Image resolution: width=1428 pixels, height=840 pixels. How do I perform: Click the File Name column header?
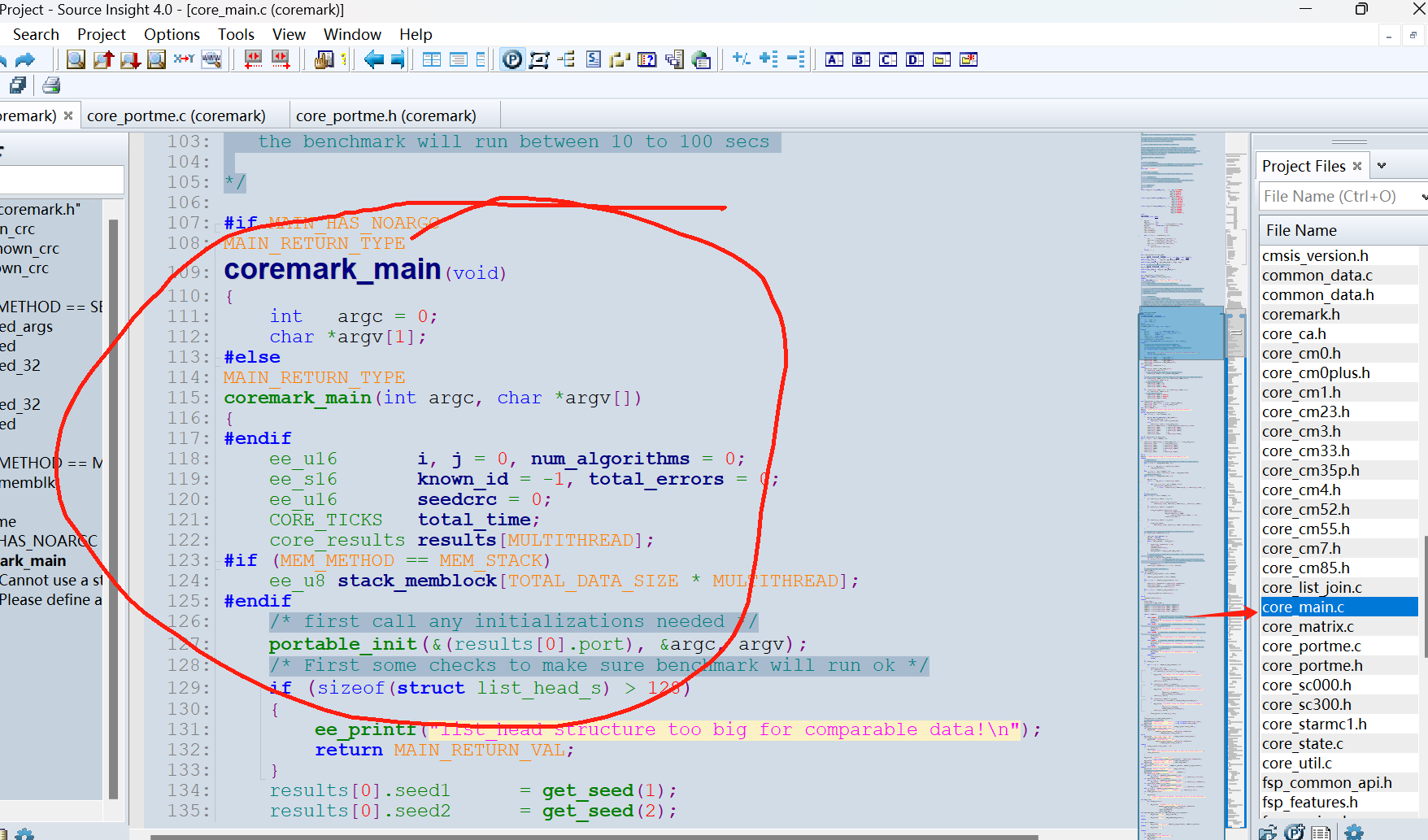pos(1342,230)
